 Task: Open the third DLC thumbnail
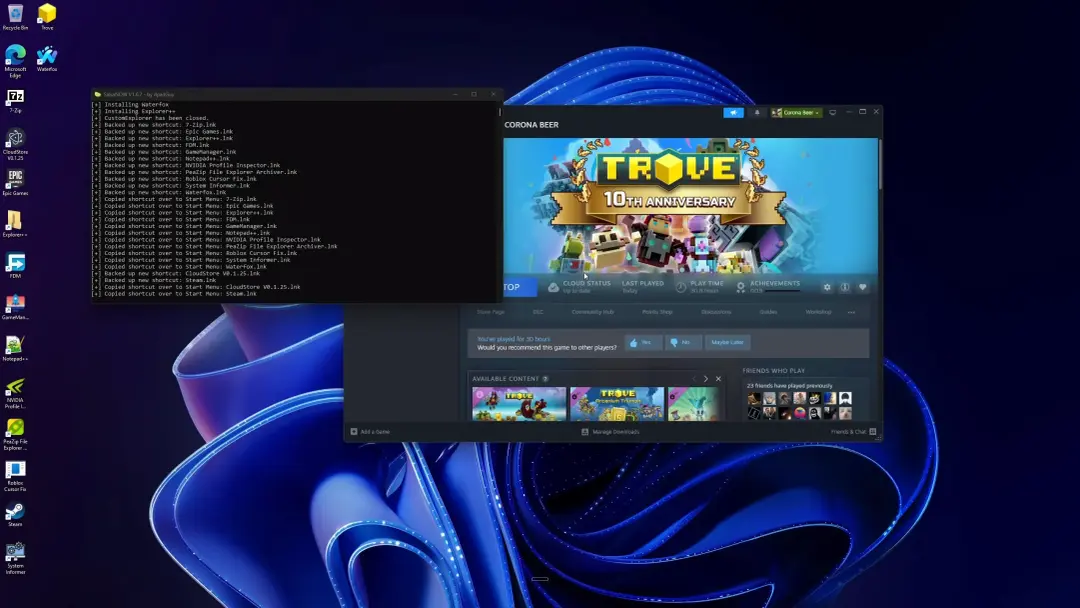(x=694, y=403)
